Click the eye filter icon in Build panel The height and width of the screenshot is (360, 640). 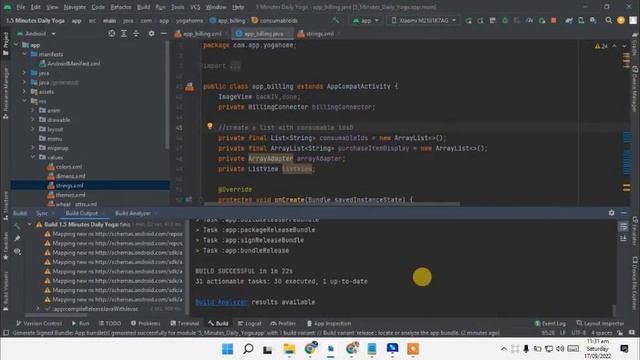pos(17,251)
